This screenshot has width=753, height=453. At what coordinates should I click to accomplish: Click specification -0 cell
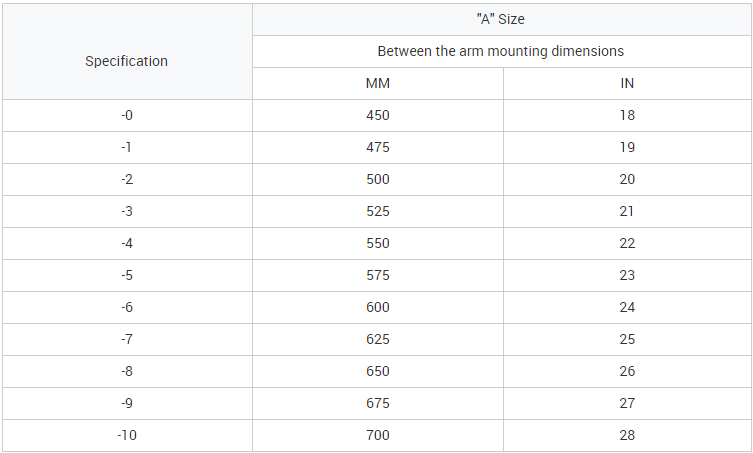[127, 115]
